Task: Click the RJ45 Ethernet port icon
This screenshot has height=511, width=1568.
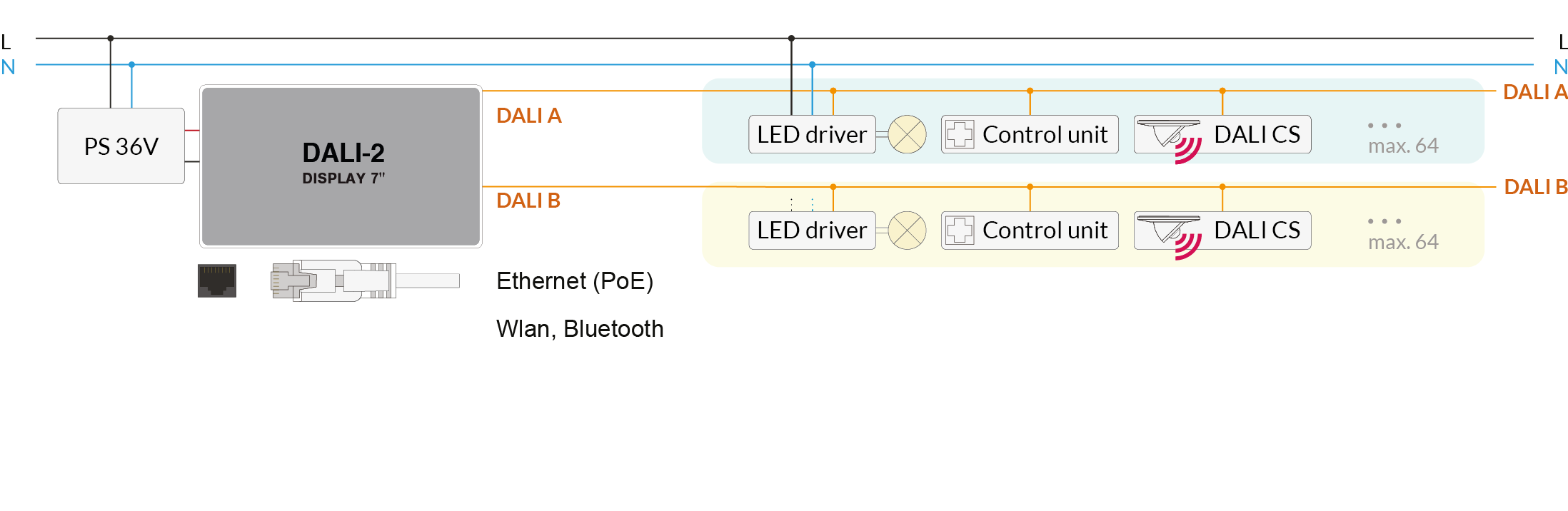Action: (x=217, y=280)
